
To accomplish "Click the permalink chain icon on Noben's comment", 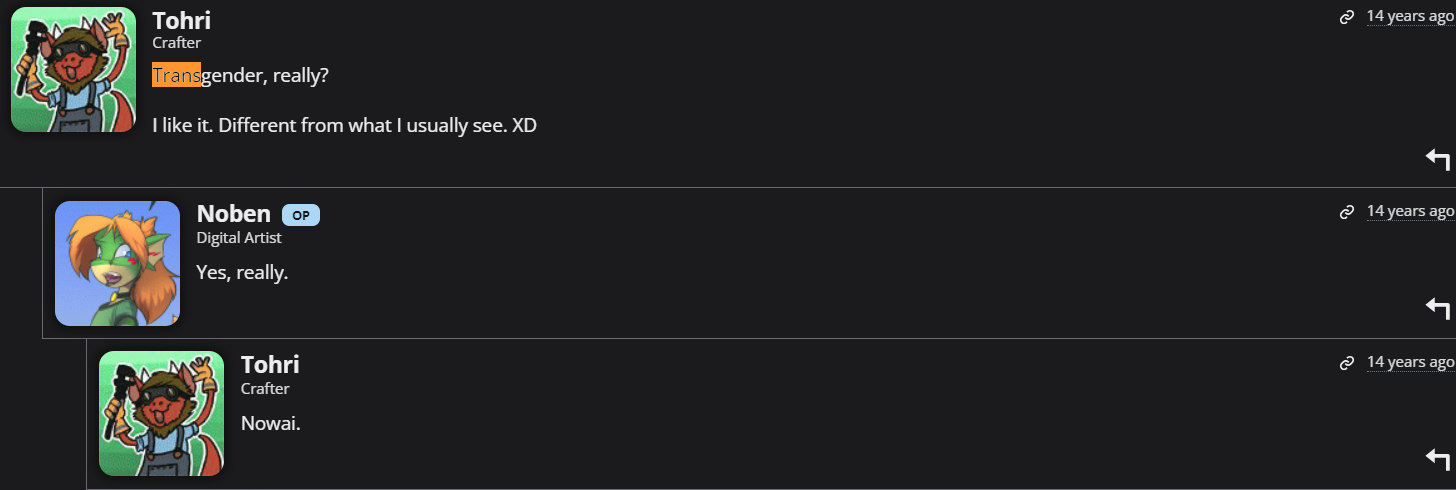I will [1347, 212].
